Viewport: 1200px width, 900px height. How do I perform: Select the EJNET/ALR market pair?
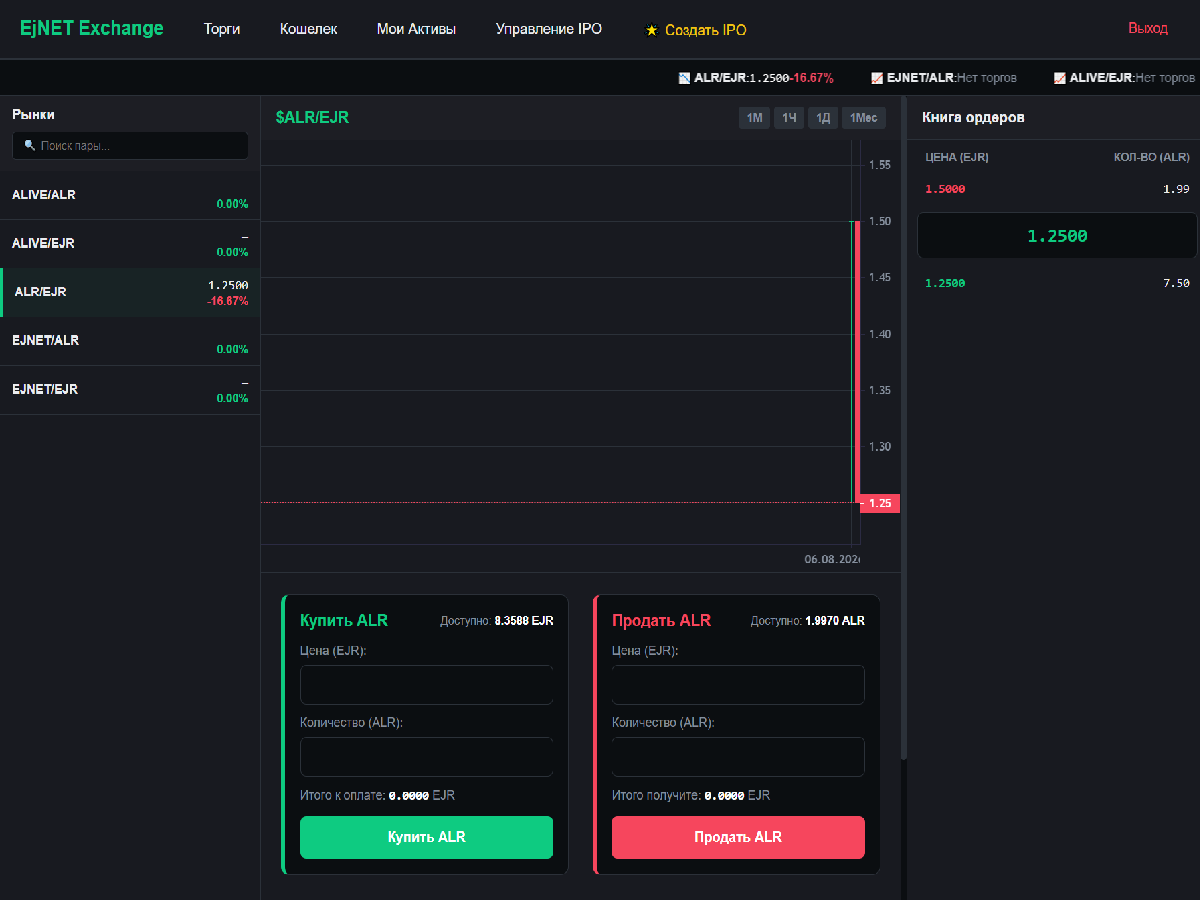(x=130, y=341)
